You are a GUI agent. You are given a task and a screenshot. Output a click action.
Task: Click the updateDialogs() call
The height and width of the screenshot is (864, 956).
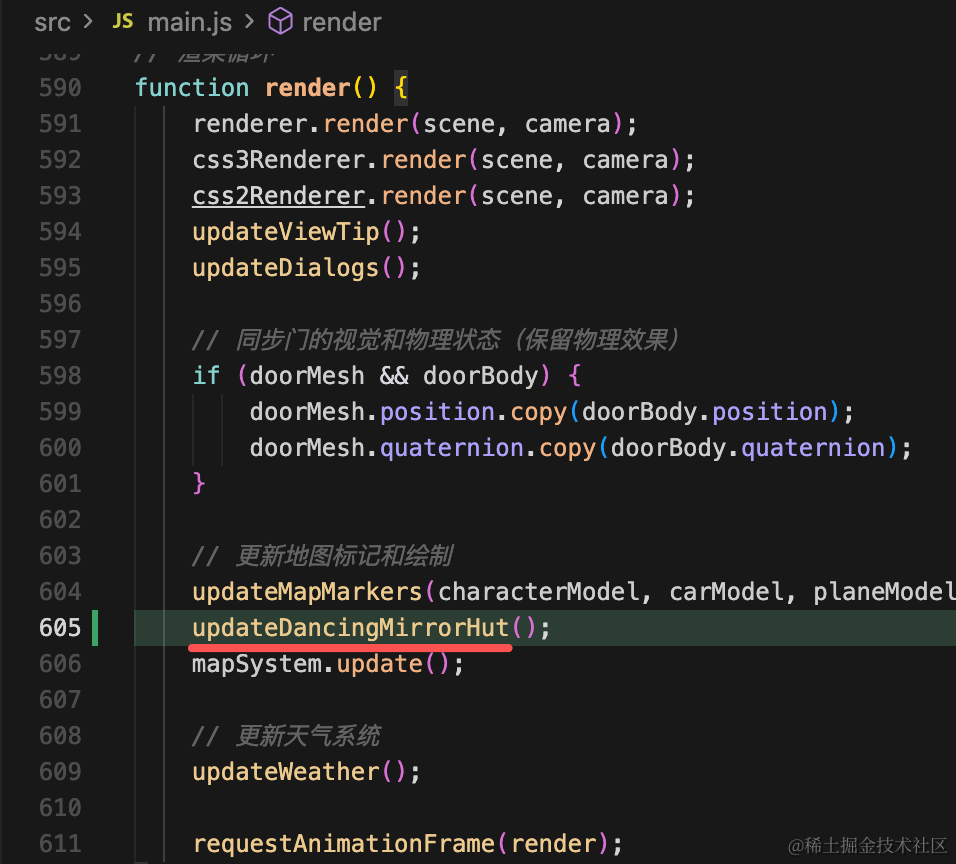307,268
